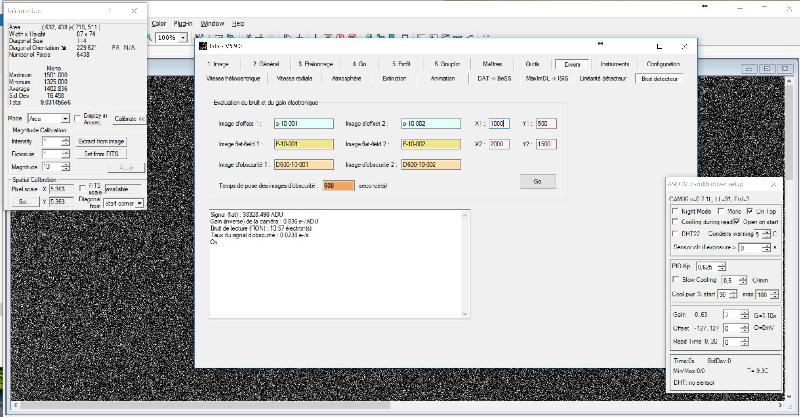The image size is (800, 417).
Task: Click the Go button
Action: click(x=538, y=182)
